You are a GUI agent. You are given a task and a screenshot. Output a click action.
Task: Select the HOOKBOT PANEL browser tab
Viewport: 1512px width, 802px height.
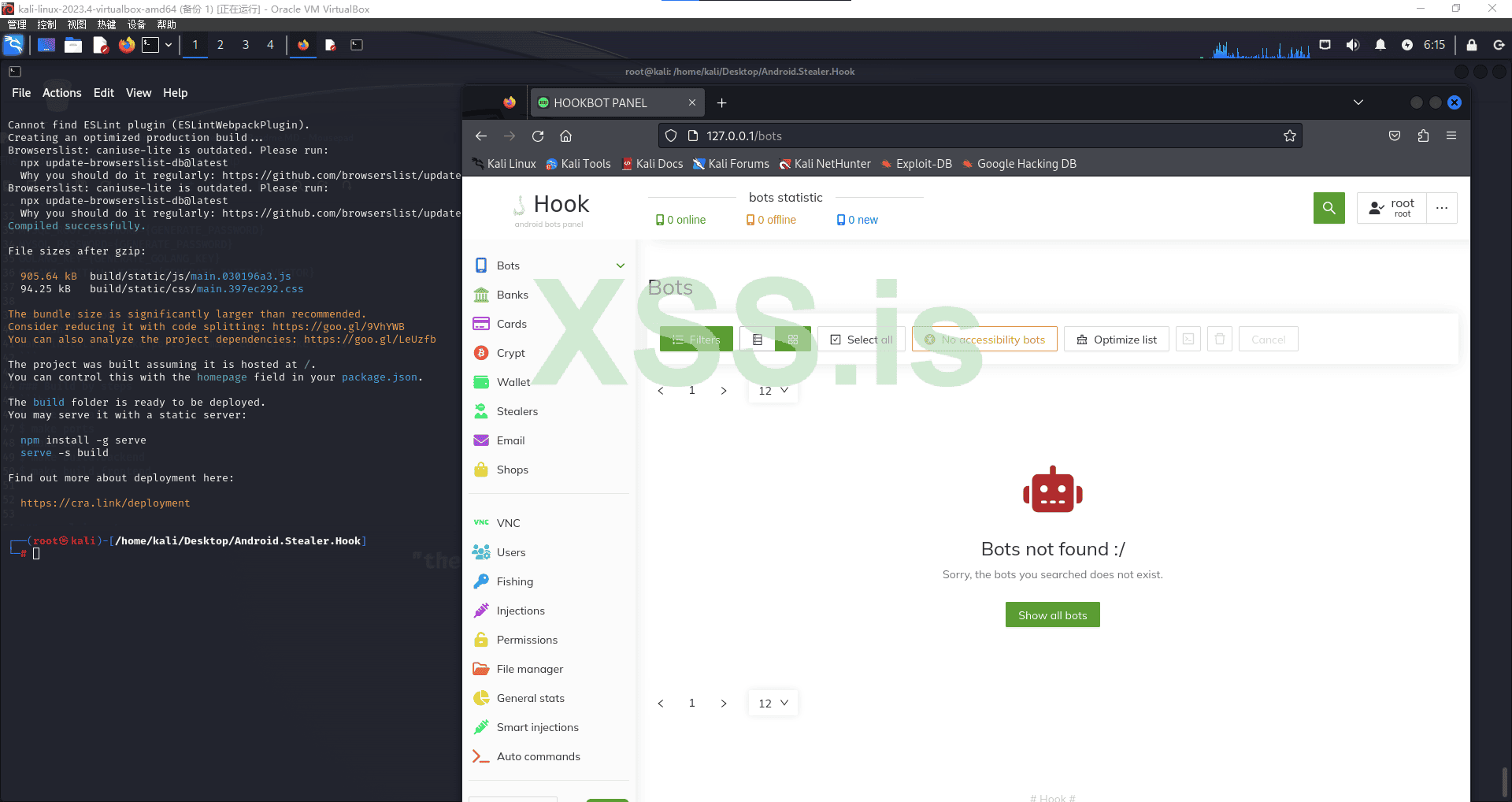pos(617,102)
